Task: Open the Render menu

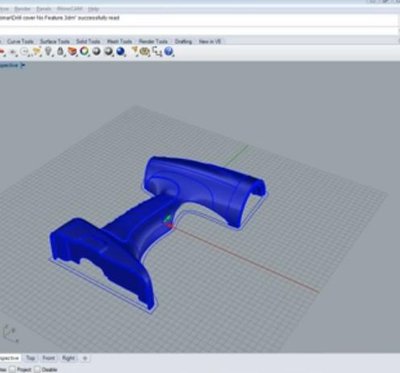Action: pyautogui.click(x=22, y=9)
